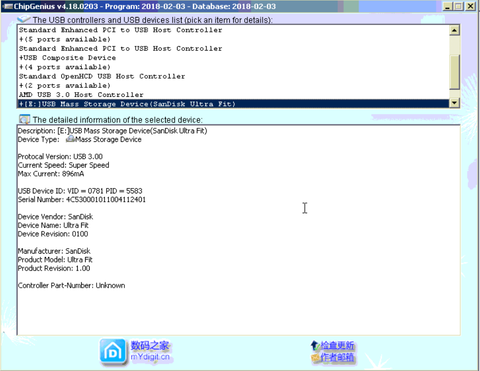
Task: Click 'Product Model: Ultra Fit' line
Action: coord(55,260)
